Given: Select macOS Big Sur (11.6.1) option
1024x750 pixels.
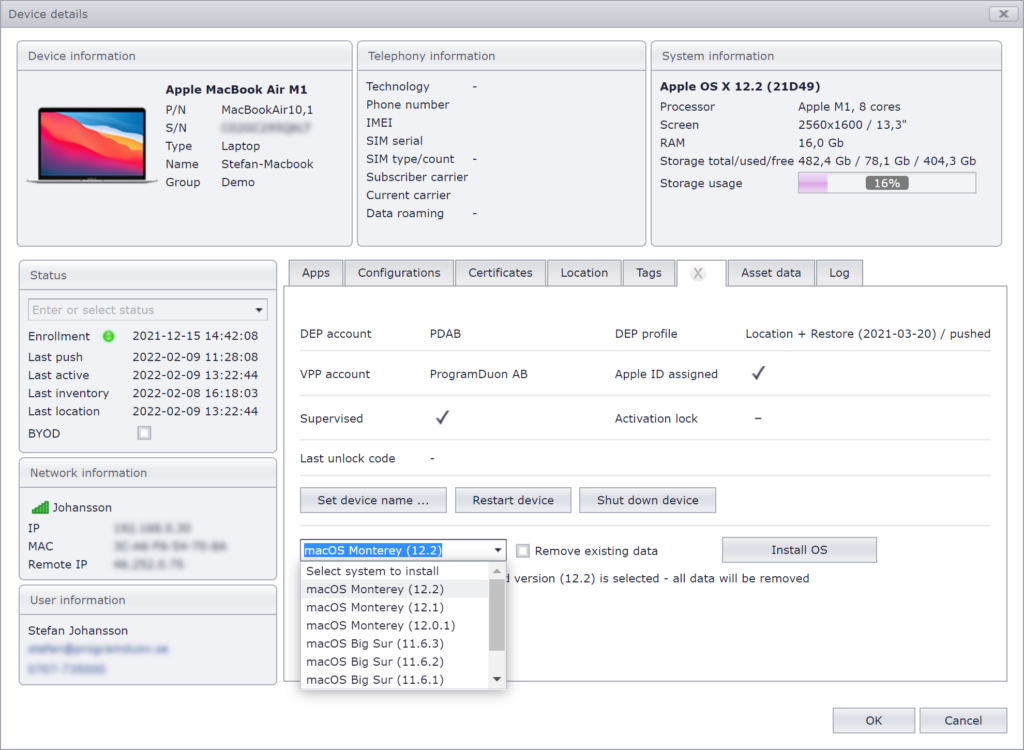Looking at the screenshot, I should (394, 679).
